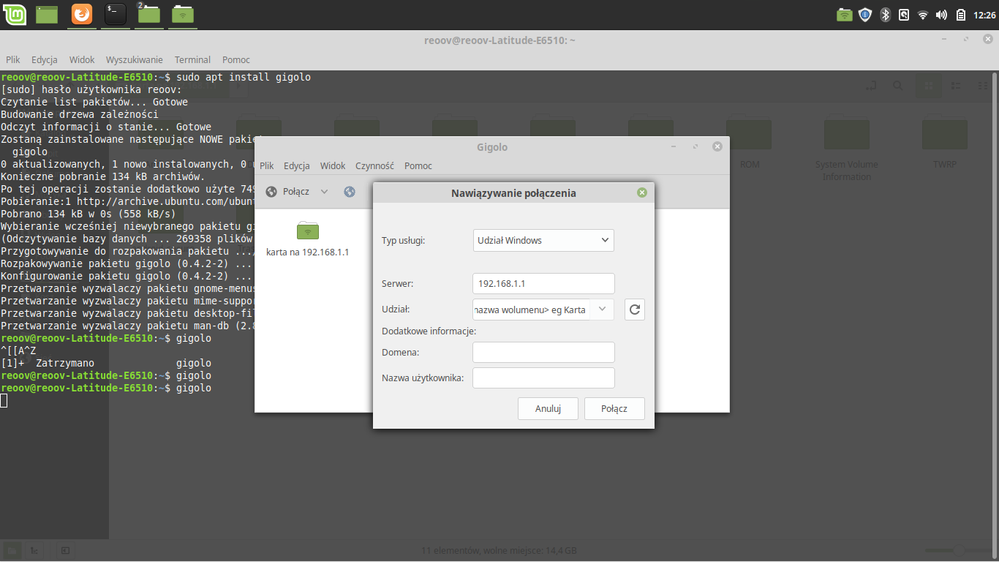Open the Bluetooth tray indicator
Screen dimensions: 999x562
point(885,15)
